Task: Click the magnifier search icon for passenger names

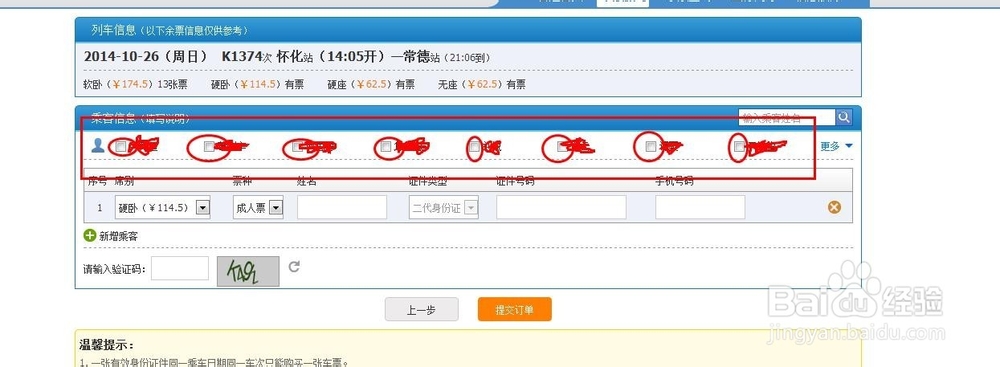Action: point(844,117)
